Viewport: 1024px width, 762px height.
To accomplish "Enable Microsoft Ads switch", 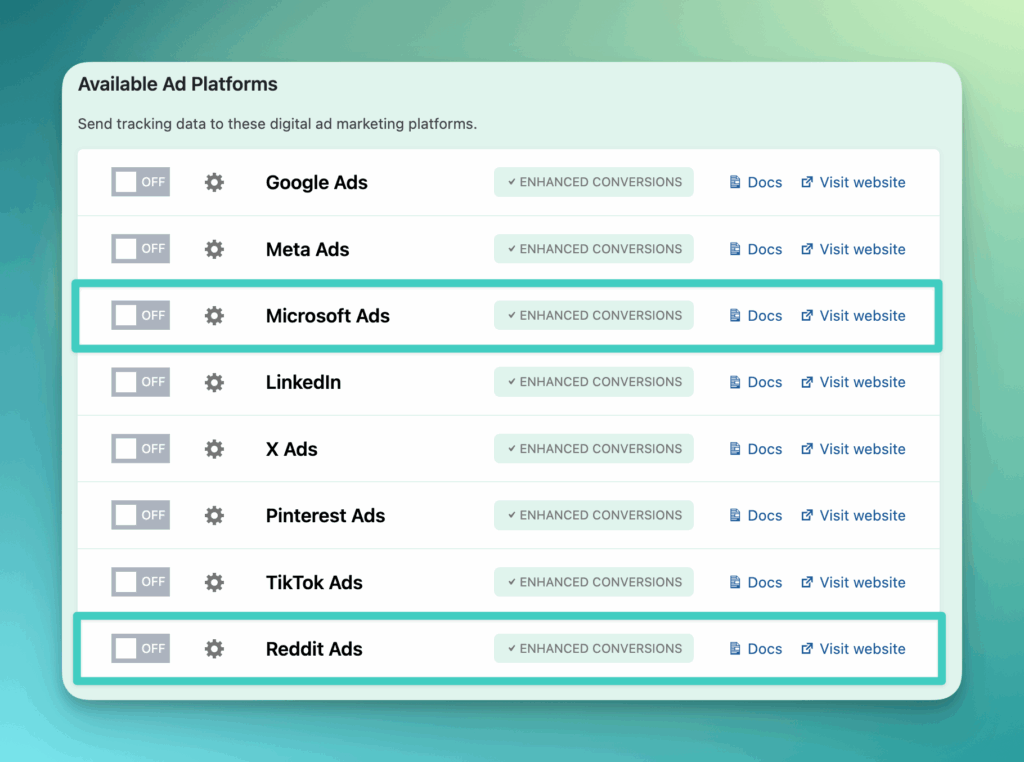I will click(x=140, y=315).
